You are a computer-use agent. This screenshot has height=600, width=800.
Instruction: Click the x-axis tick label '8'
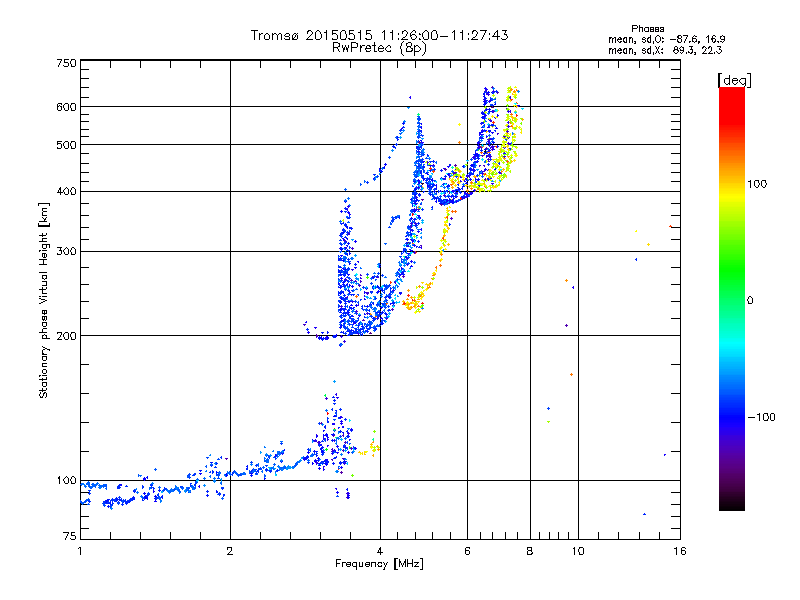pyautogui.click(x=530, y=551)
